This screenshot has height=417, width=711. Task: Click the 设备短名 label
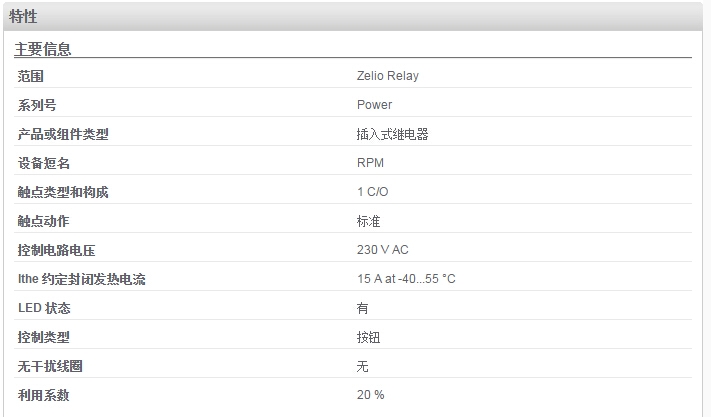(44, 163)
